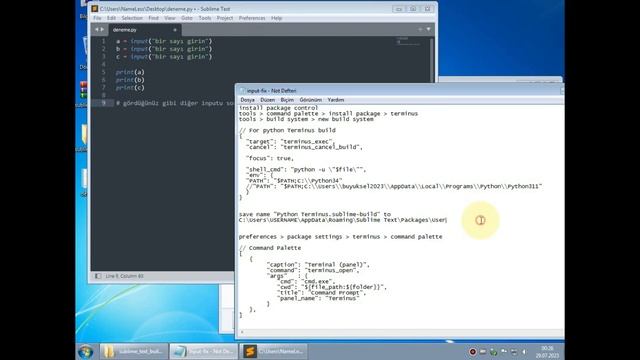
Task: Click the "cmd": "cmd.exe" line
Action: [305, 281]
